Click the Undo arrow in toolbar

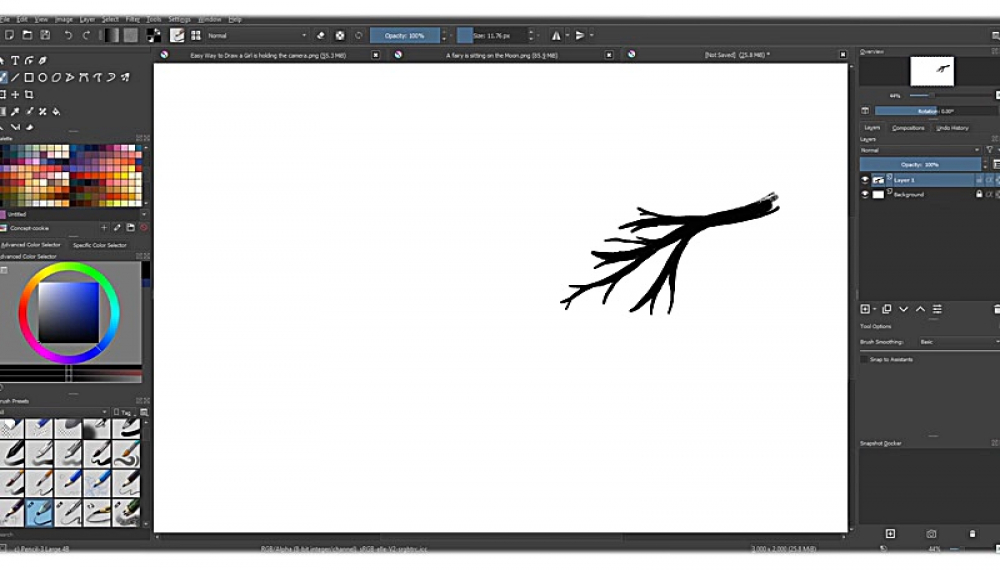tap(68, 35)
